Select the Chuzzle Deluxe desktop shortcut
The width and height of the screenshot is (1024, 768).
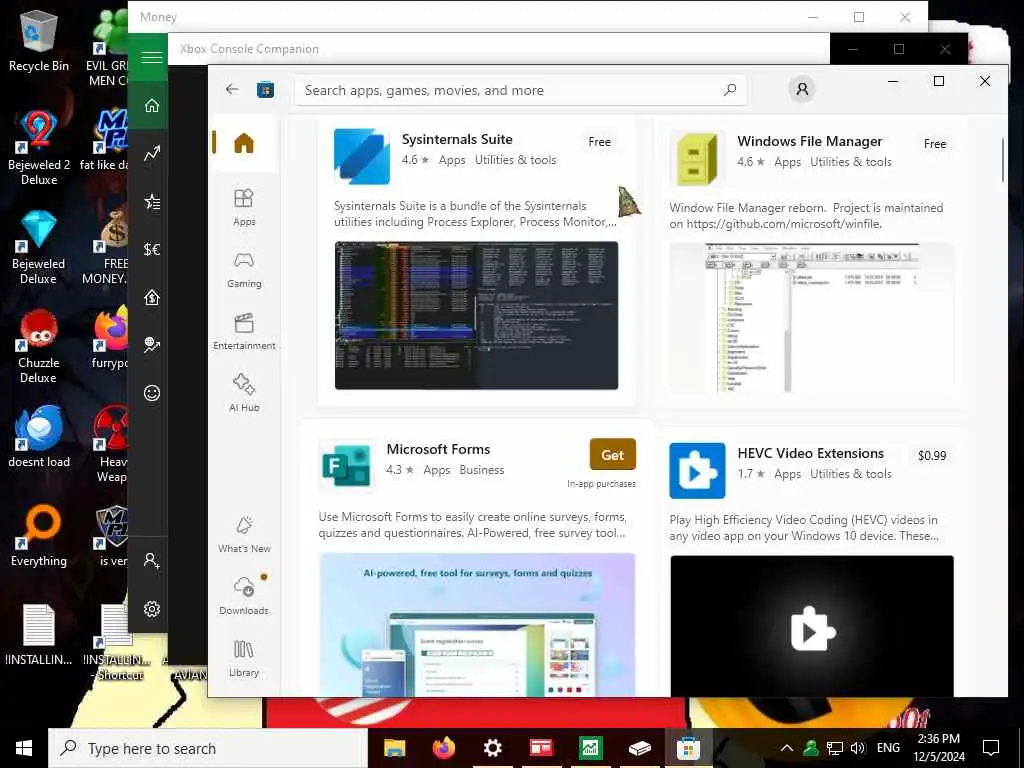[x=39, y=346]
